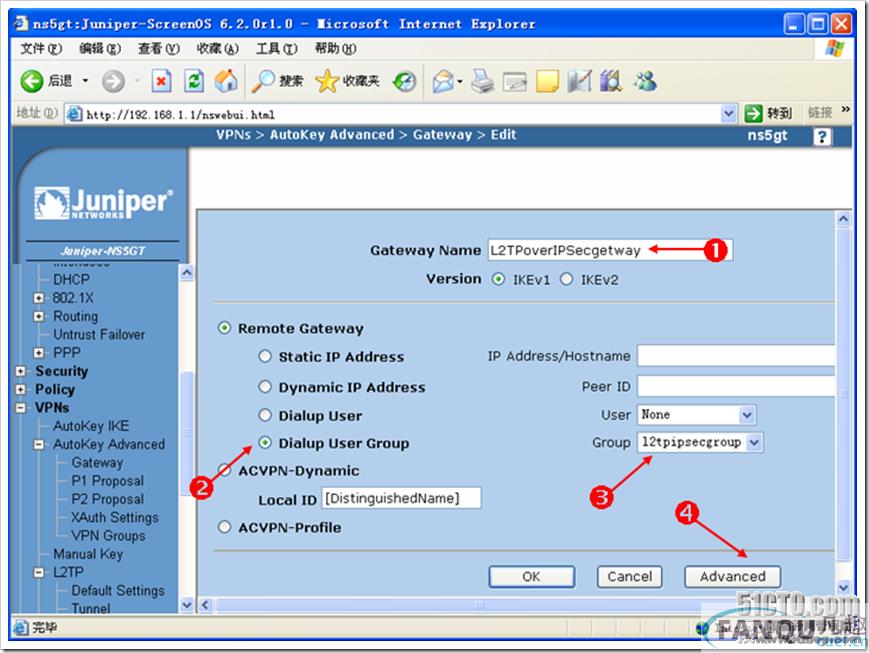Click the form horizontal scroll-left arrow
The image size is (869, 653).
205,605
